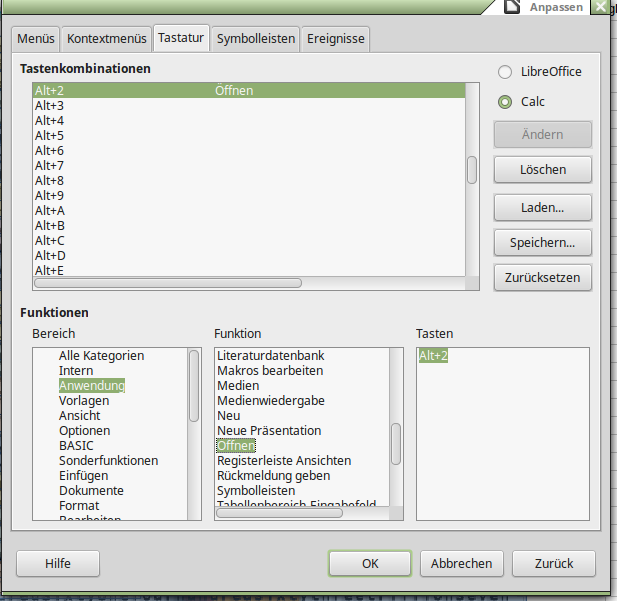The height and width of the screenshot is (601, 617).
Task: Select the Alt+C shortcut row
Action: point(249,240)
